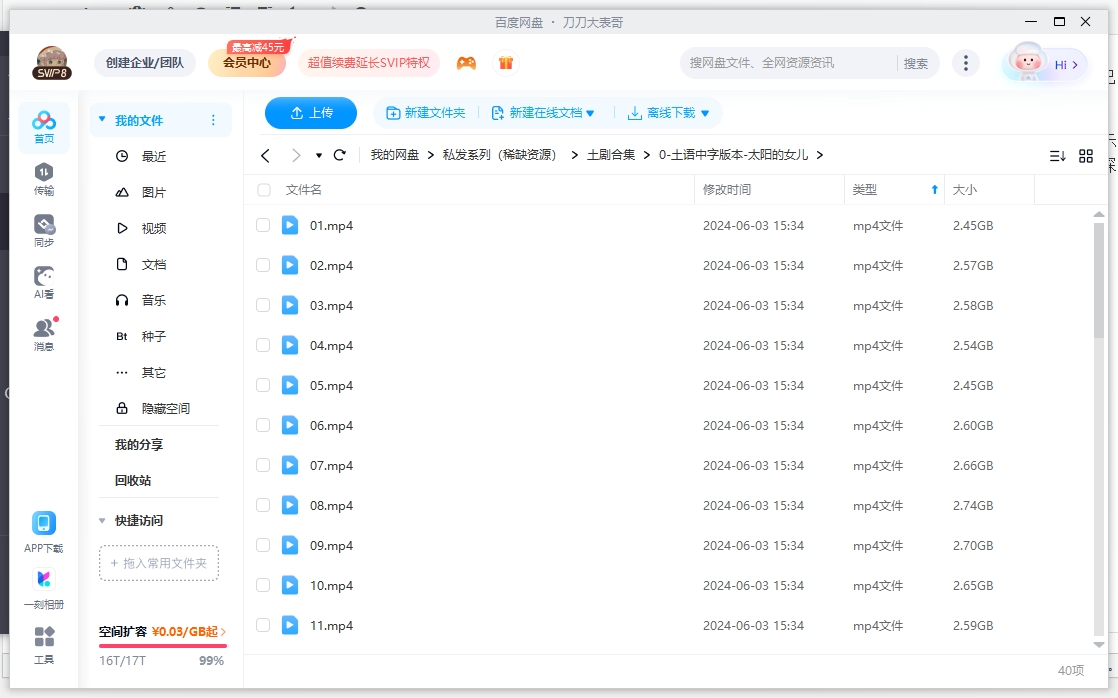Click the 上传 upload button
This screenshot has width=1118, height=698.
point(311,113)
